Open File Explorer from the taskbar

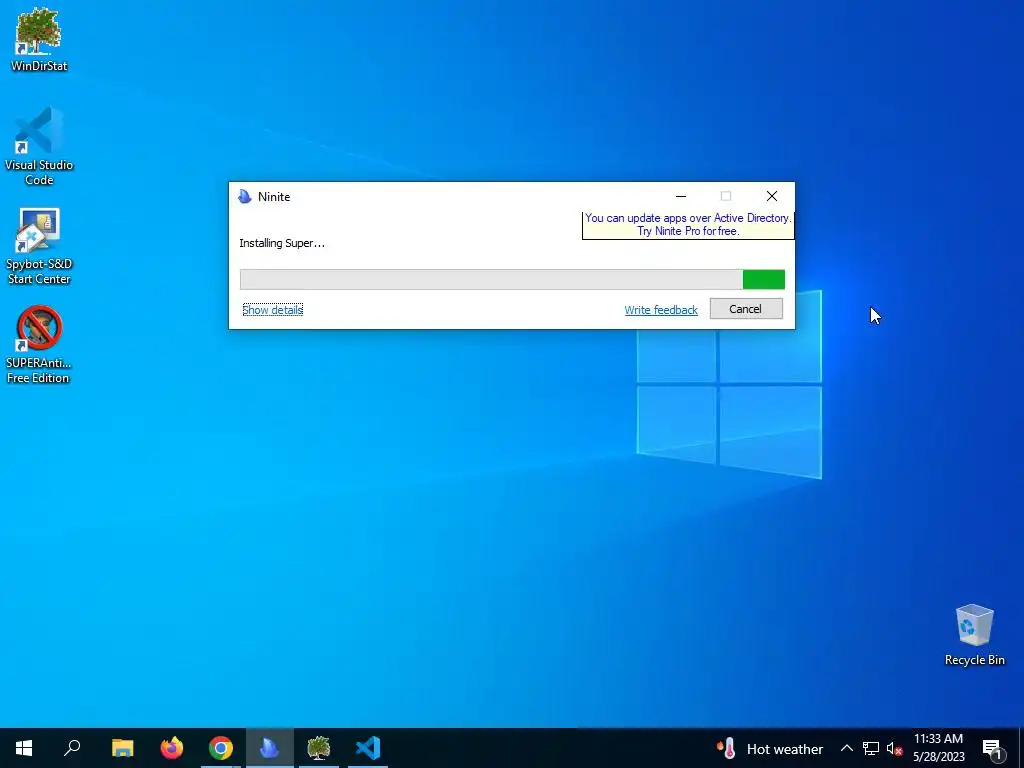[x=122, y=748]
